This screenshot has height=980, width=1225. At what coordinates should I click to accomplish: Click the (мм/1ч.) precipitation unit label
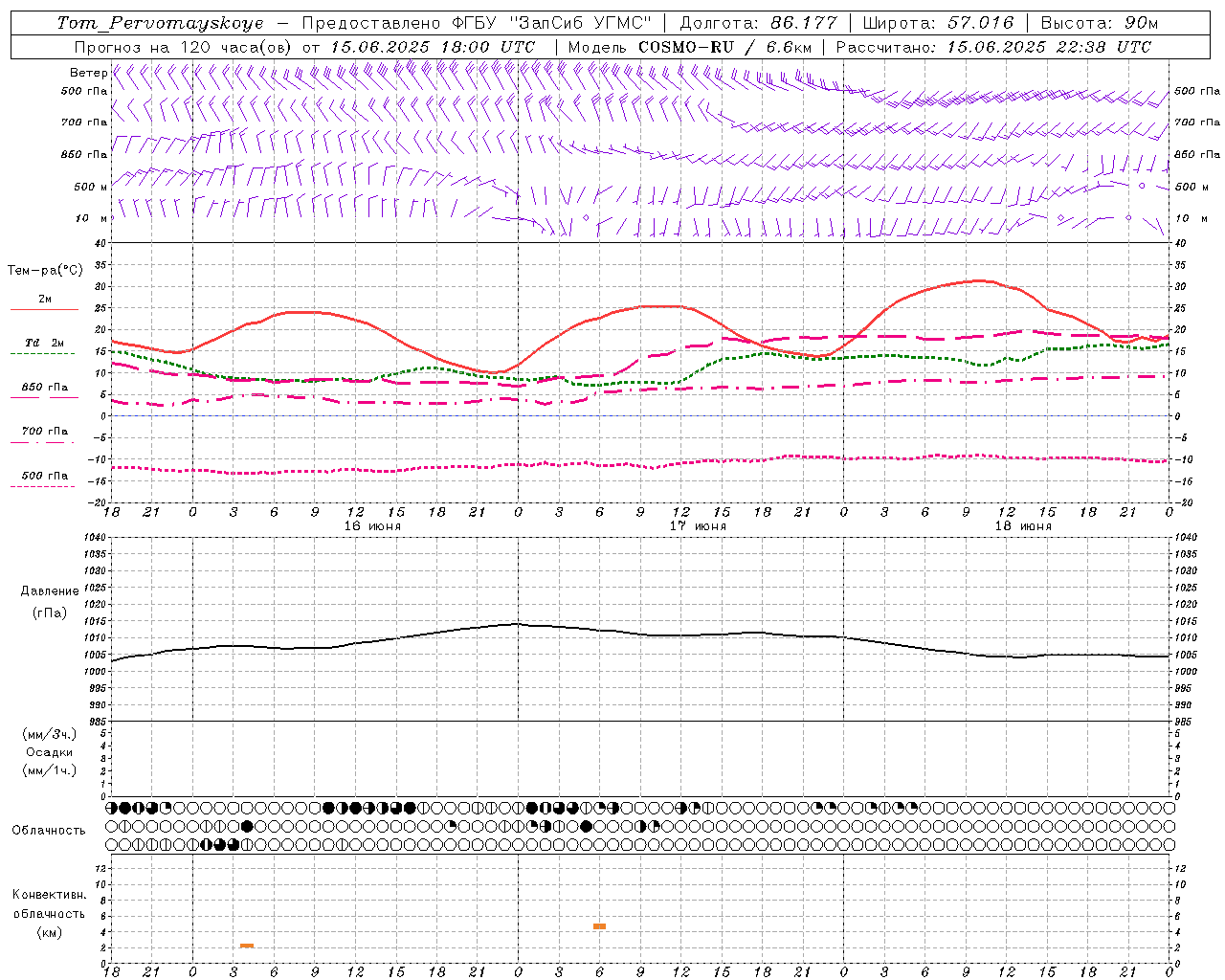50,770
